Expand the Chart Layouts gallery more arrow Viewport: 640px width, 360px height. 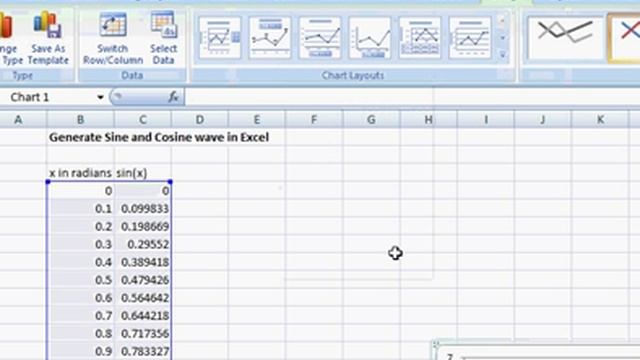point(503,55)
